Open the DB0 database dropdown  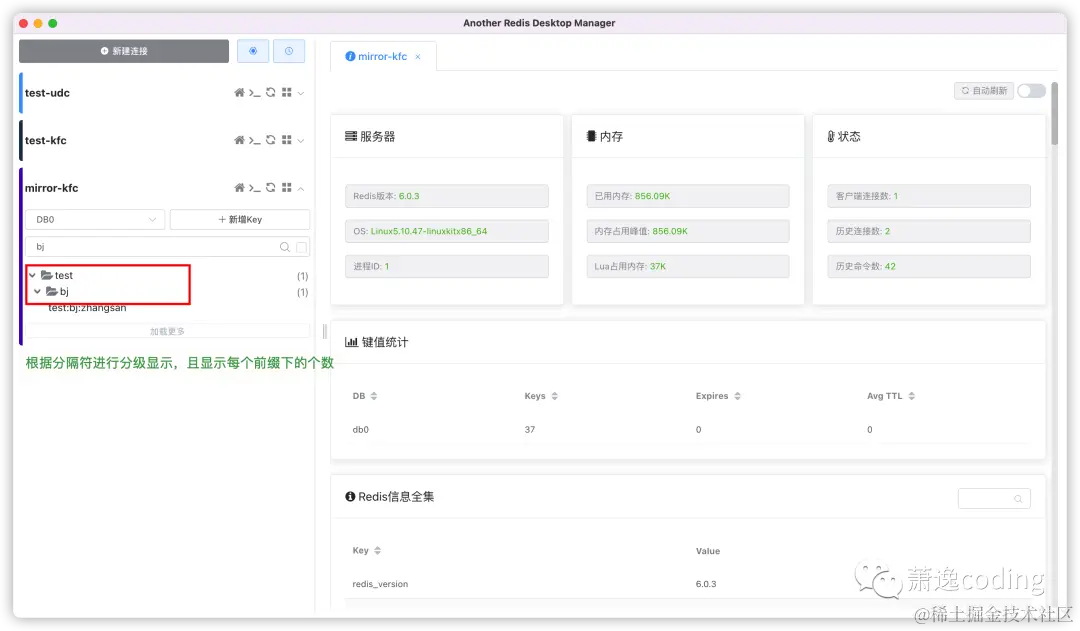point(95,219)
